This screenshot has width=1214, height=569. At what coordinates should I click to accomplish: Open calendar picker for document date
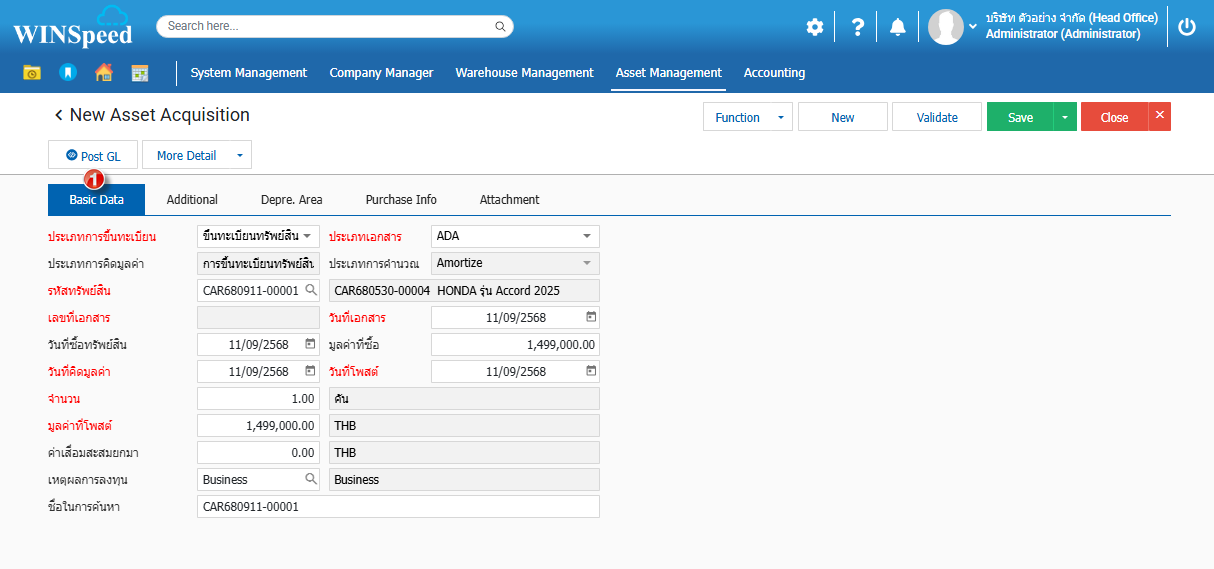point(591,317)
